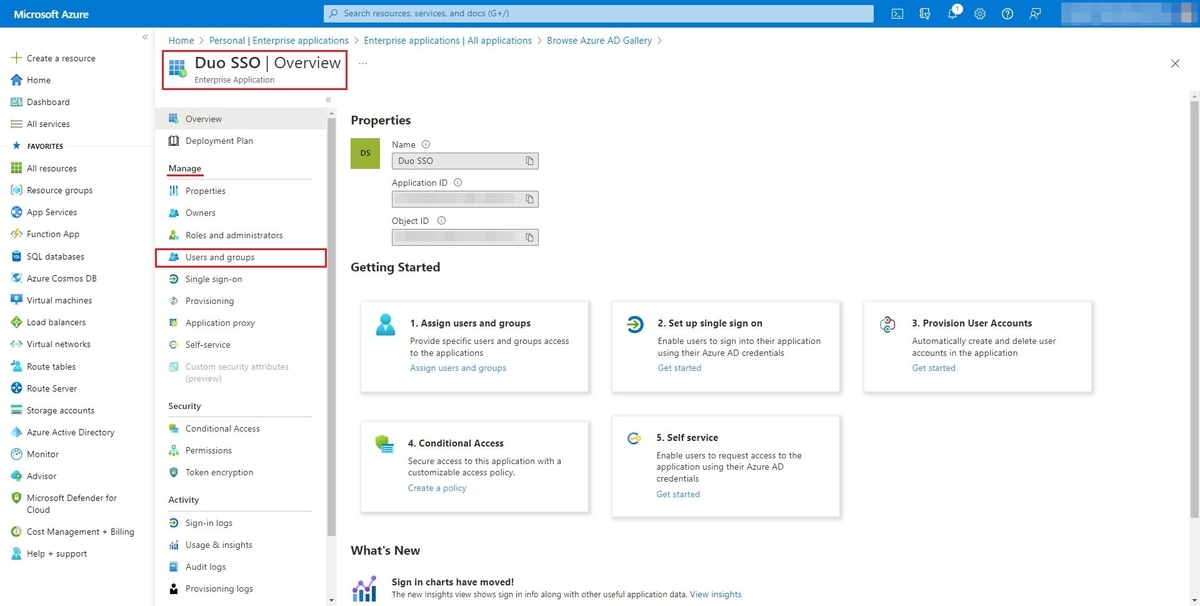This screenshot has height=606, width=1200.
Task: Click the Set up single sign on card icon
Action: 634,324
